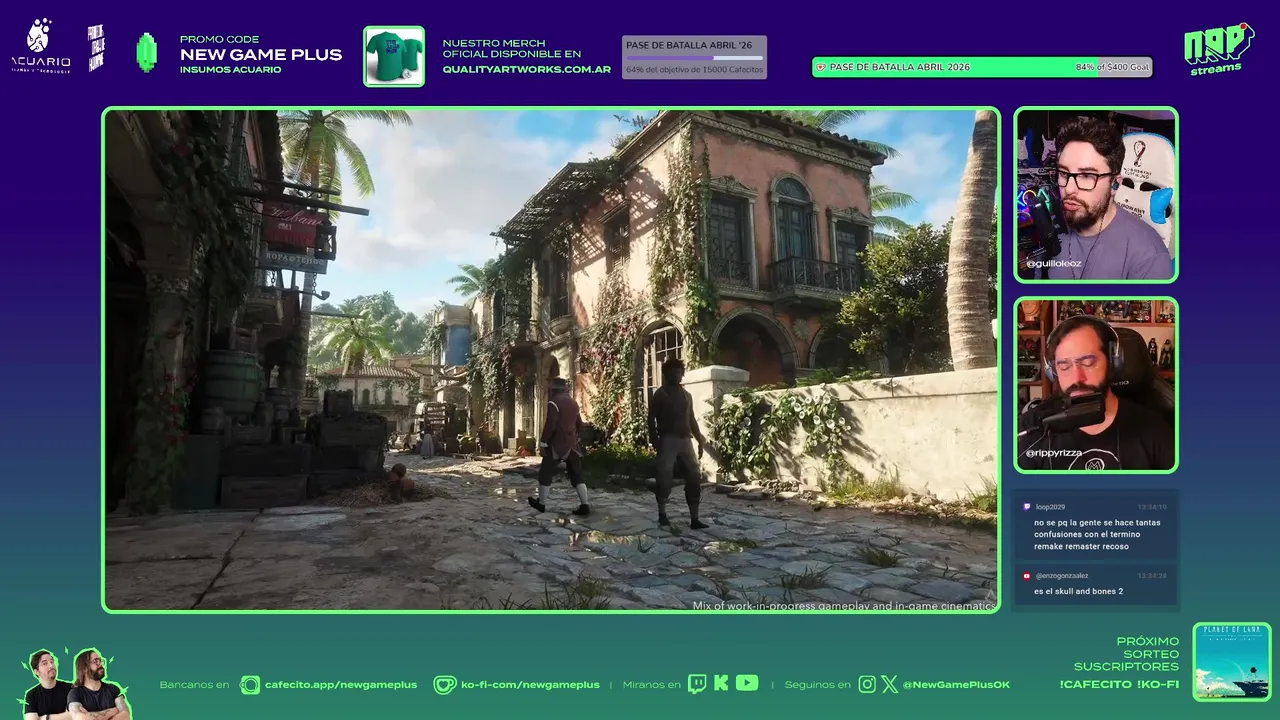Click the Miranos en label
Viewport: 1280px width, 720px height.
pos(651,685)
